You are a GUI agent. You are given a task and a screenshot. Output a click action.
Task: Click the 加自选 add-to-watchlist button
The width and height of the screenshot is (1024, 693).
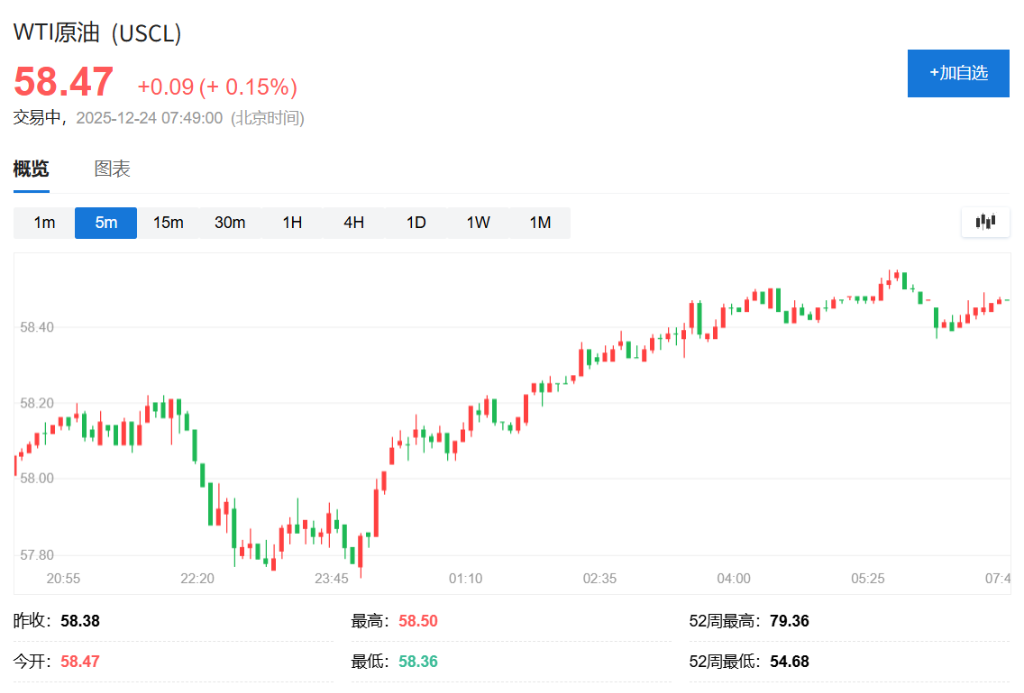tap(958, 73)
